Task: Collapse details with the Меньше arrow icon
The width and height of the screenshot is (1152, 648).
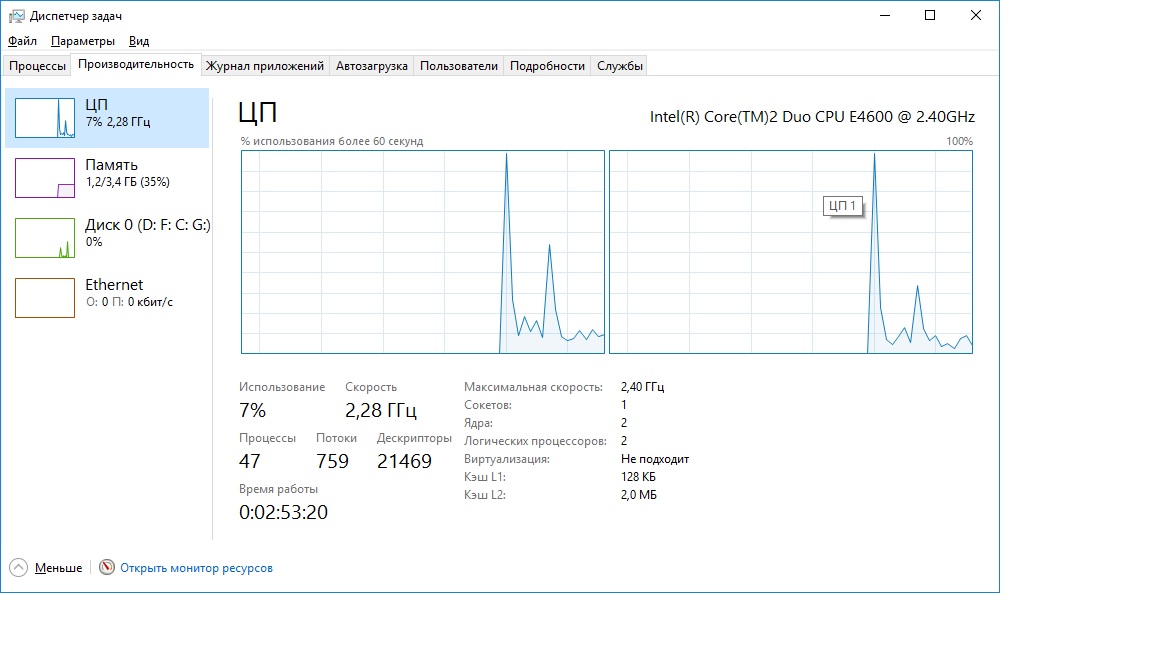Action: coord(19,568)
